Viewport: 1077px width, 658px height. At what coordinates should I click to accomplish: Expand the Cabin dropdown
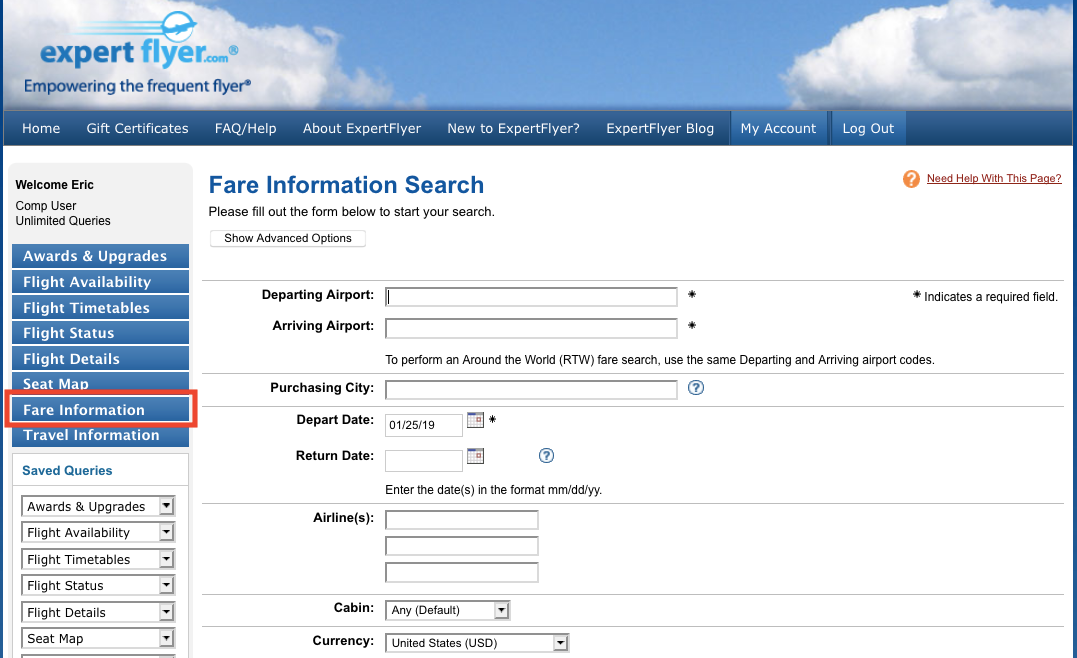click(447, 610)
